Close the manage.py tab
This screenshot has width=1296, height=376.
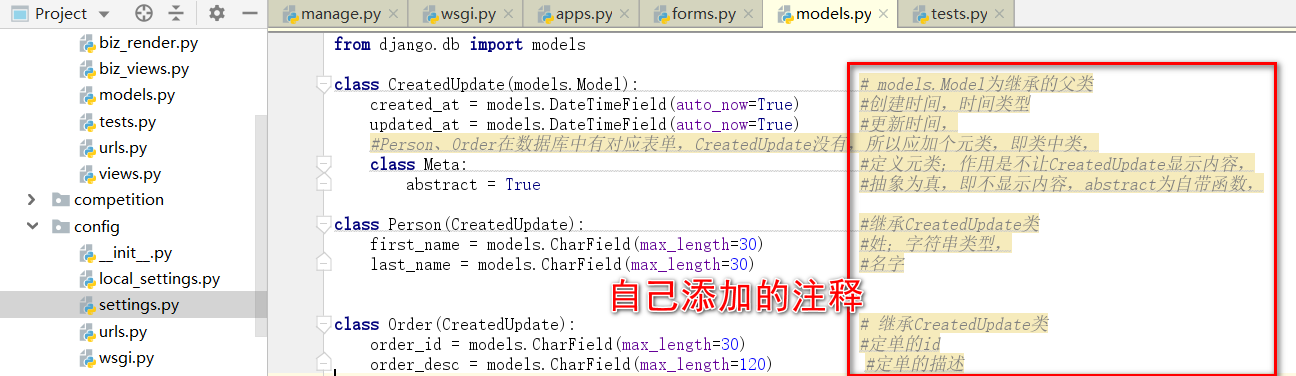(x=392, y=15)
